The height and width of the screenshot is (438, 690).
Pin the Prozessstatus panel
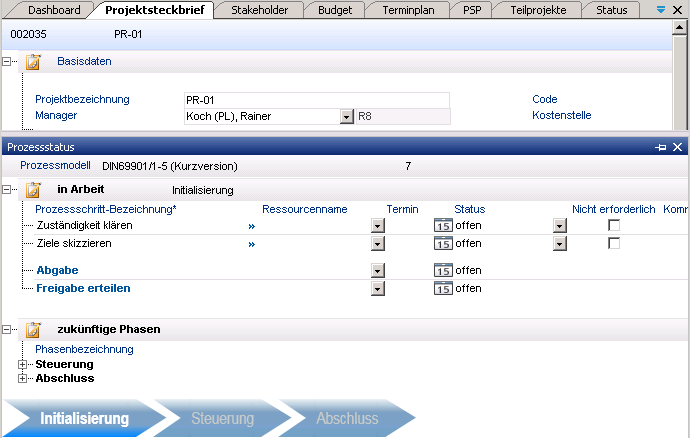click(x=660, y=147)
